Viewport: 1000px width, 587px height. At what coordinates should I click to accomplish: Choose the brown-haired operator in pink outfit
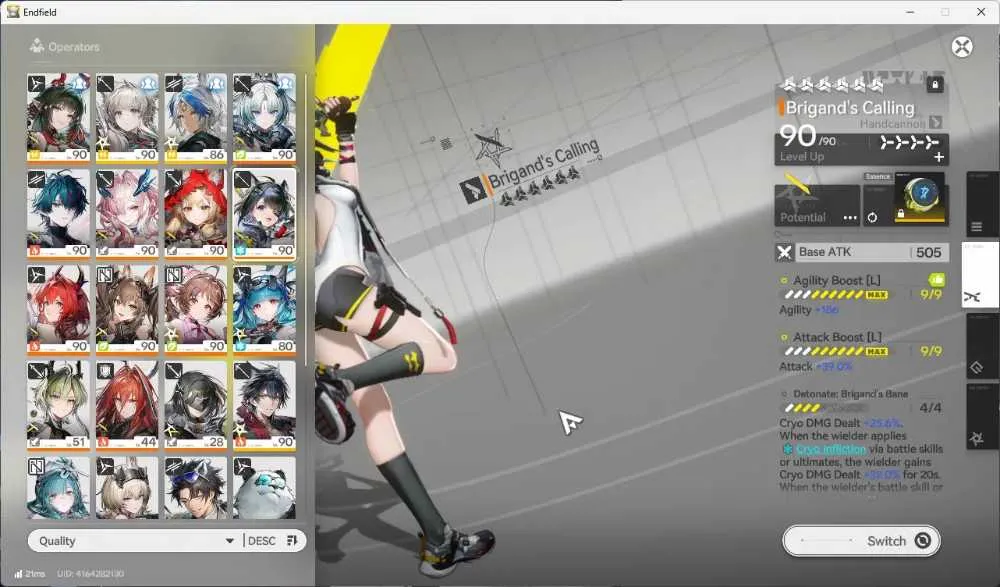pos(196,309)
